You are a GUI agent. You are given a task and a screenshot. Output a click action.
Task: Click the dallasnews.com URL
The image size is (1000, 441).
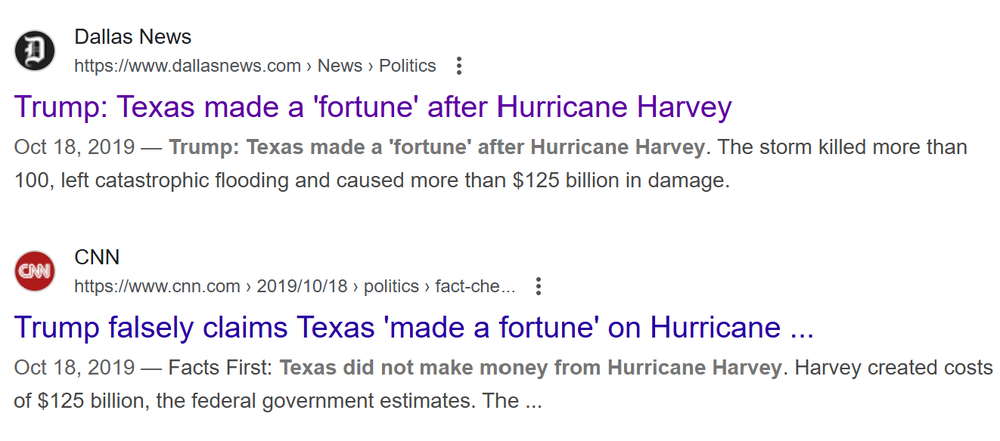coord(188,66)
